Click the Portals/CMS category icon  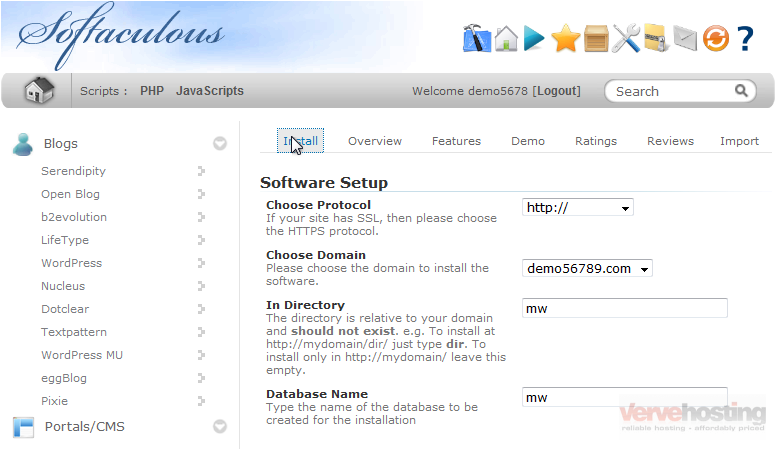click(x=23, y=427)
